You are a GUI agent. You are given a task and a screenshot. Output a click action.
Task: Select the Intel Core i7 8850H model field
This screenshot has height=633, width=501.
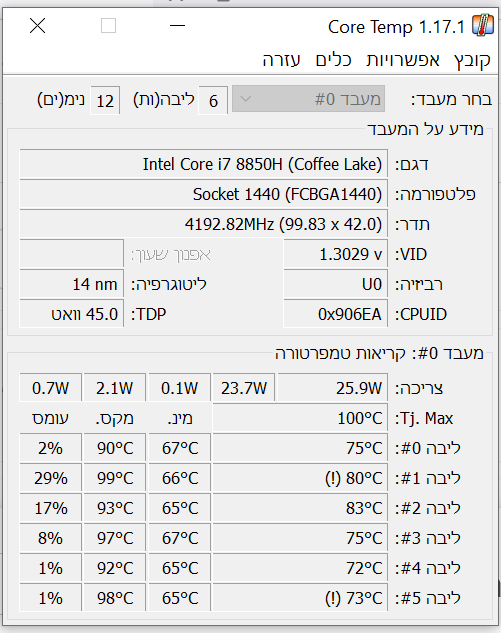point(203,164)
